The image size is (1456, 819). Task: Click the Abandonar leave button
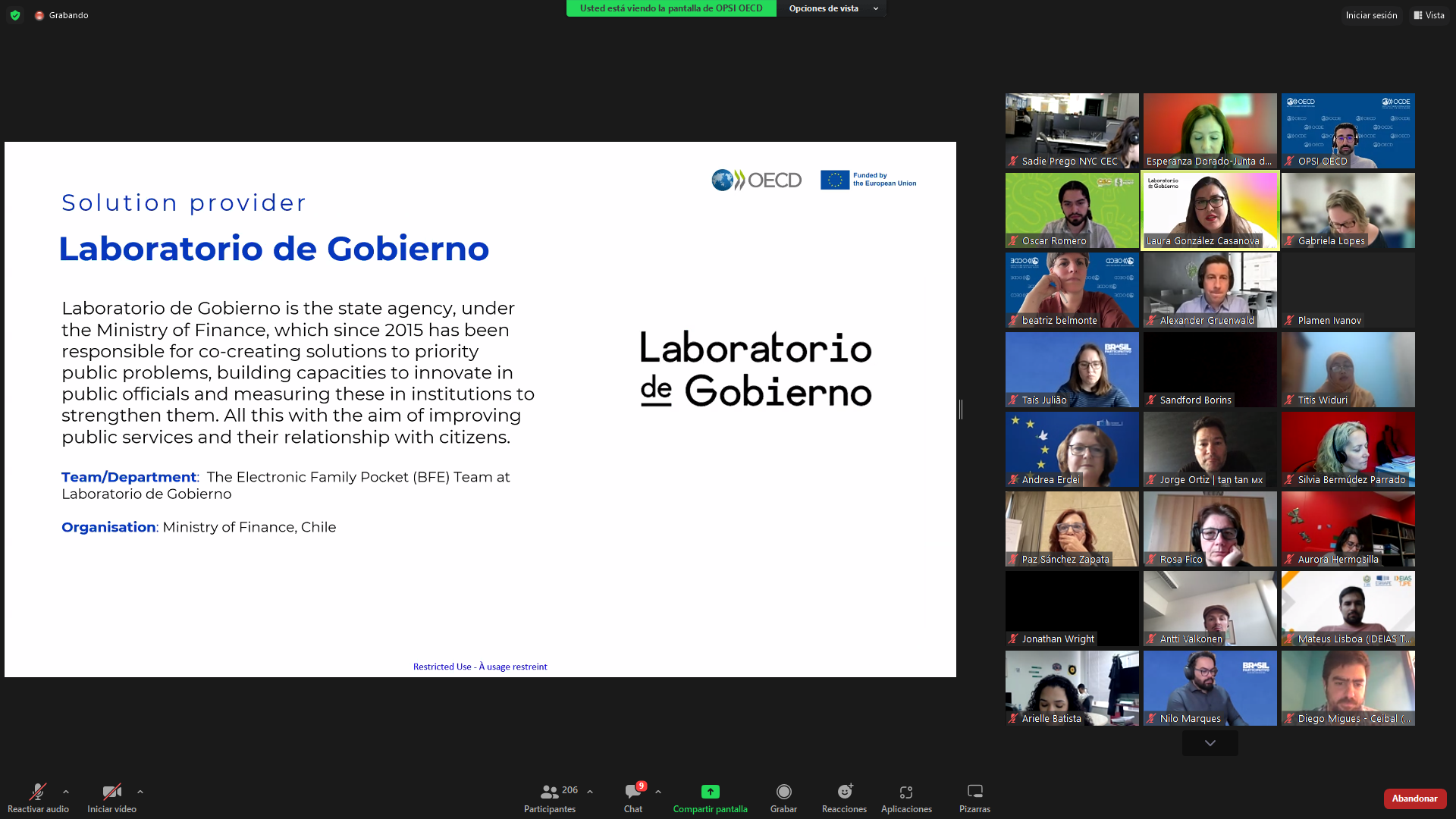click(1414, 799)
